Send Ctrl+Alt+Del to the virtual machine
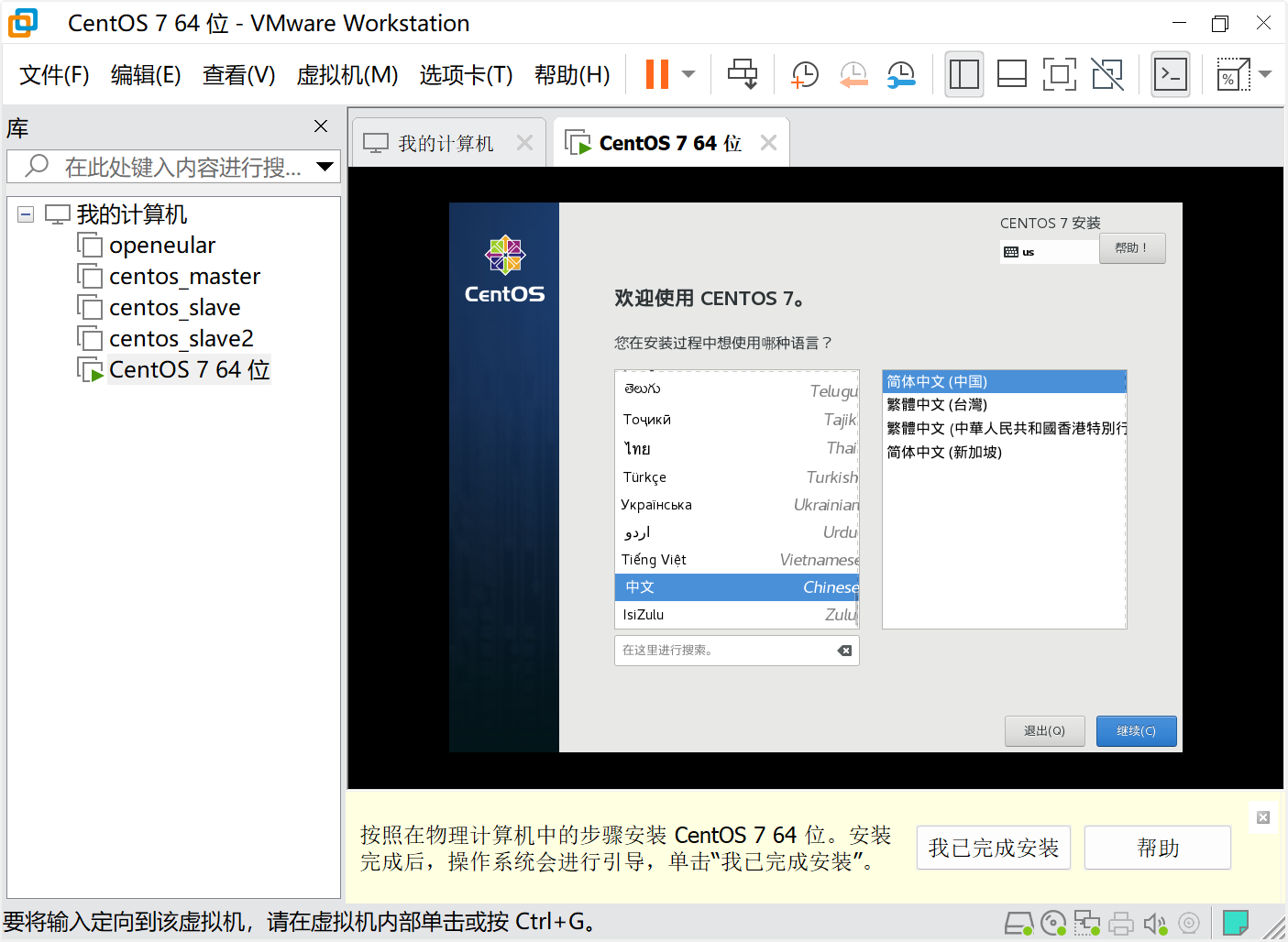The image size is (1288, 942). [x=743, y=74]
